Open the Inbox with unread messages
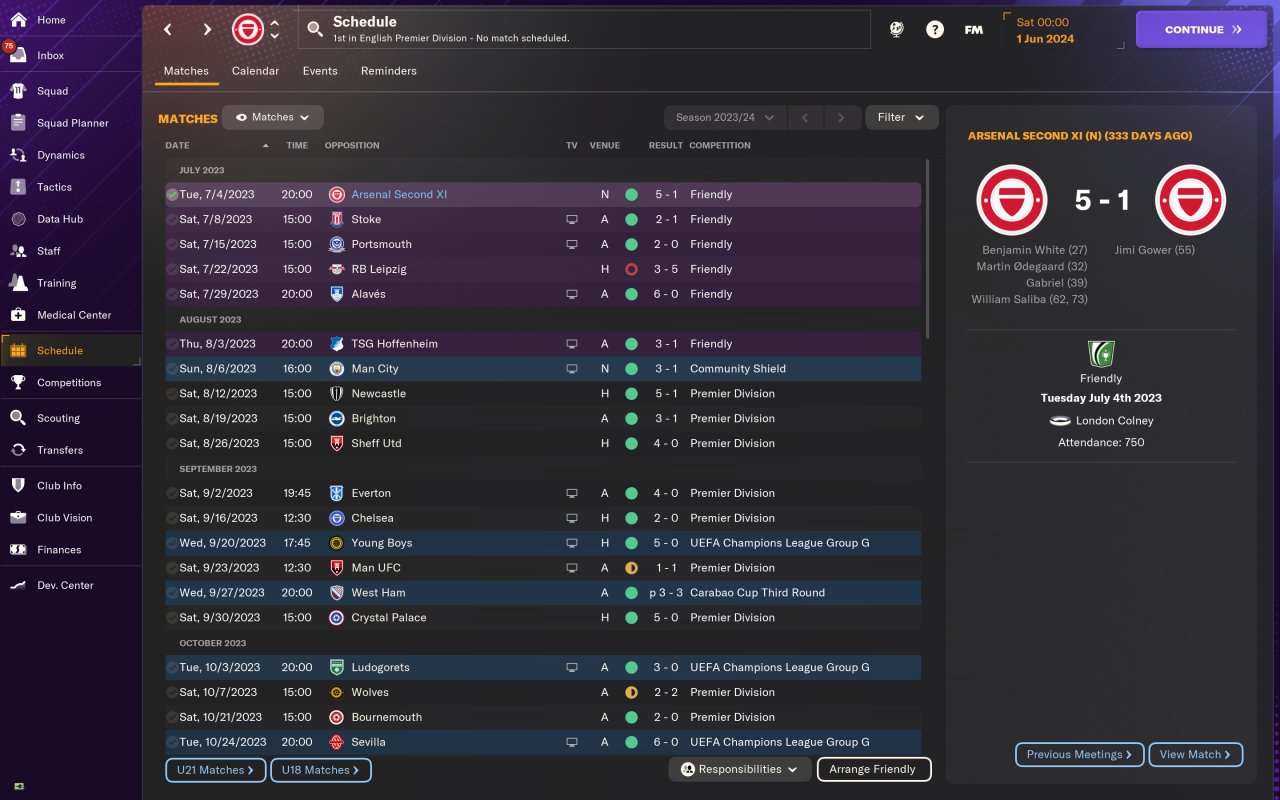This screenshot has height=800, width=1280. (50, 56)
